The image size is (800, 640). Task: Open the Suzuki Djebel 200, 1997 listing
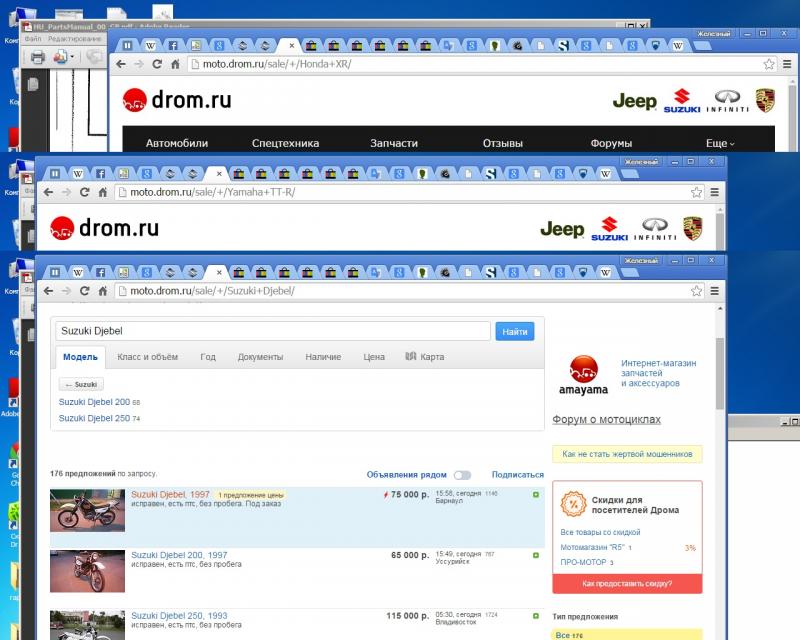(179, 555)
